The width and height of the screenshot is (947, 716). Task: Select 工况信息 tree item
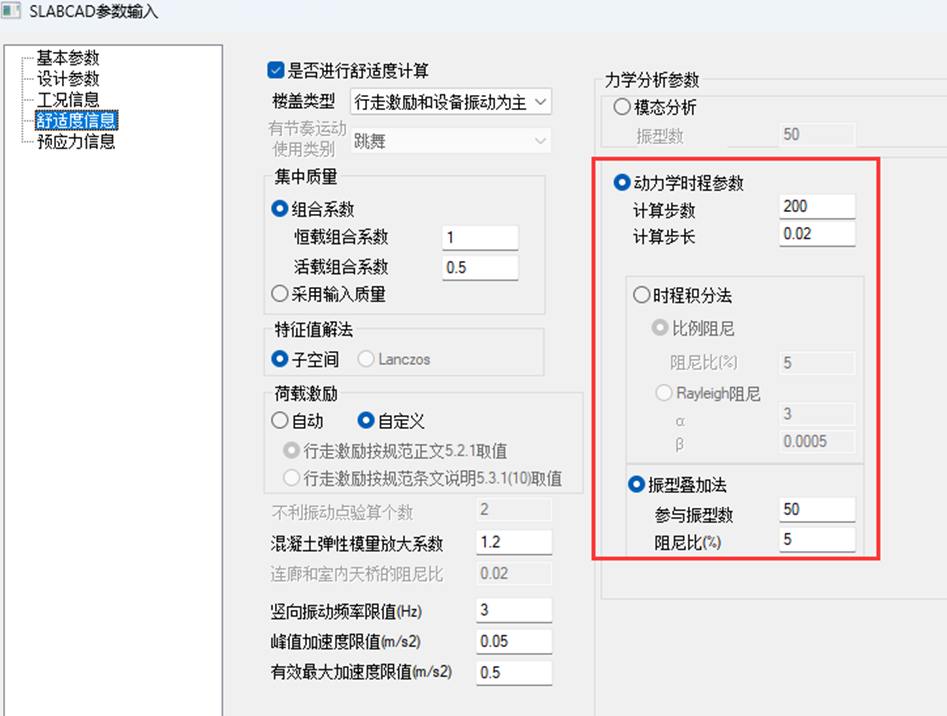tap(68, 99)
